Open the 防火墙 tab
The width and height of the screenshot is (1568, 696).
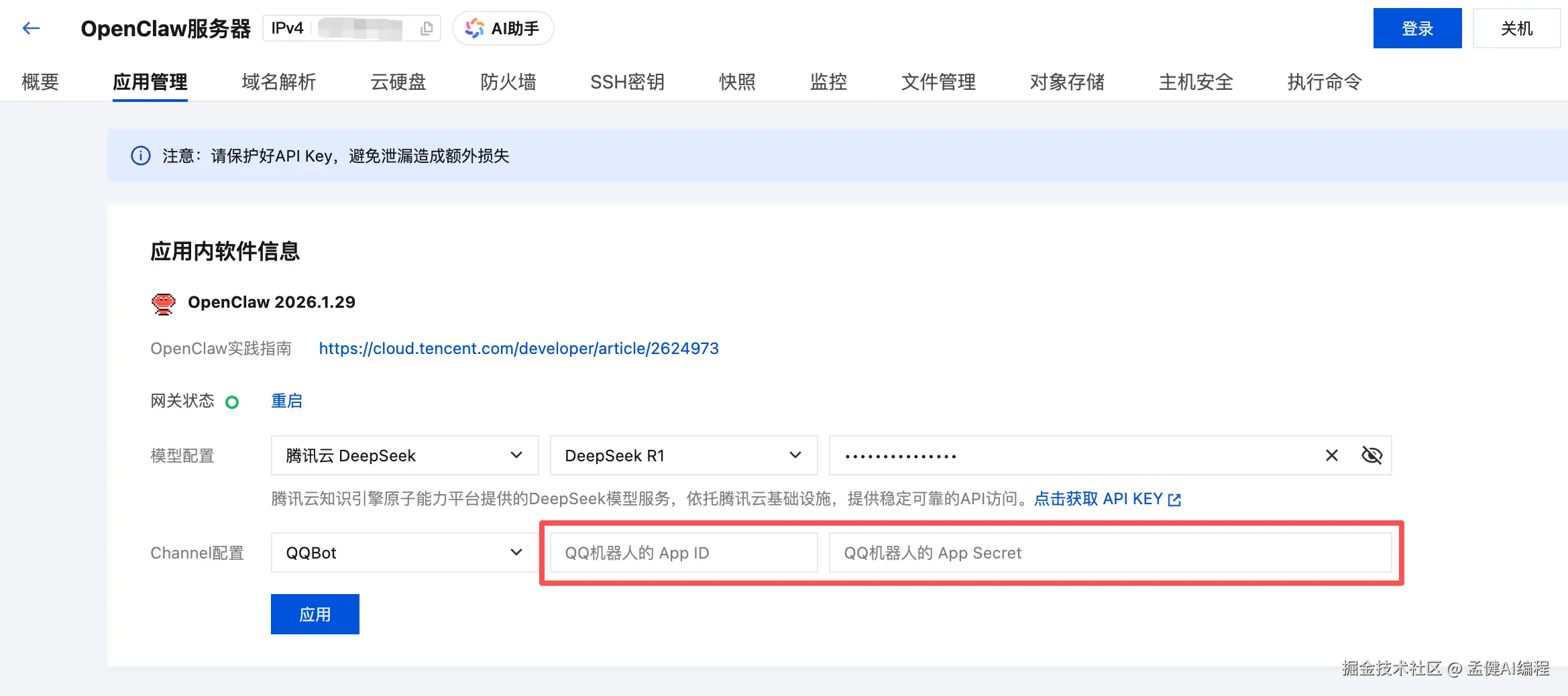508,82
